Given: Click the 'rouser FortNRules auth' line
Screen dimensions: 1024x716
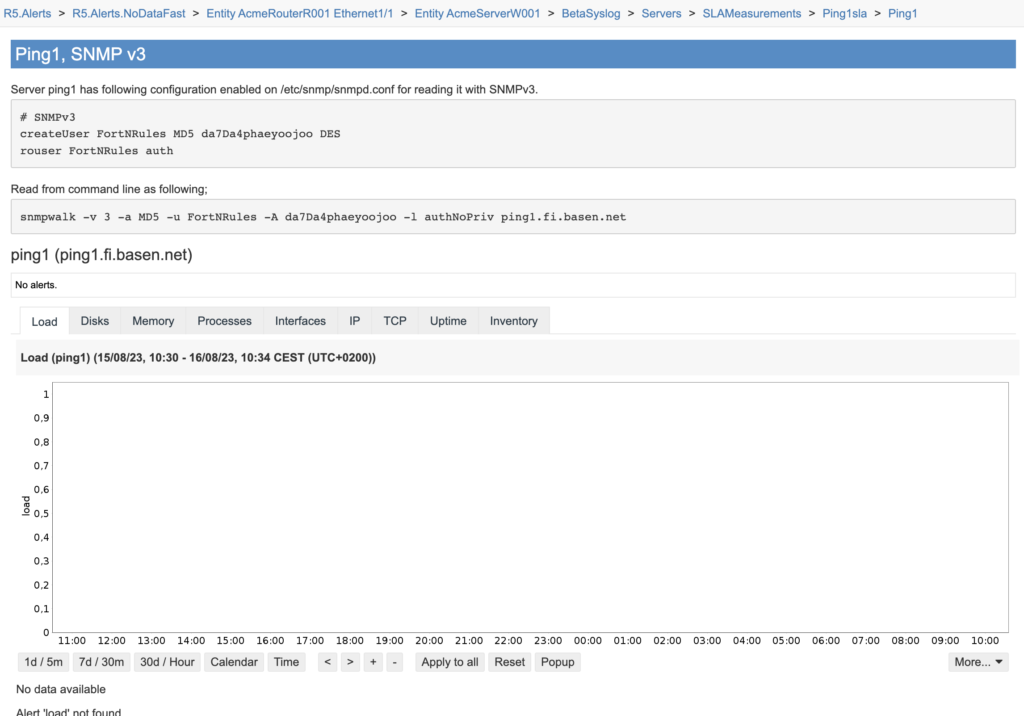Looking at the screenshot, I should 97,151.
